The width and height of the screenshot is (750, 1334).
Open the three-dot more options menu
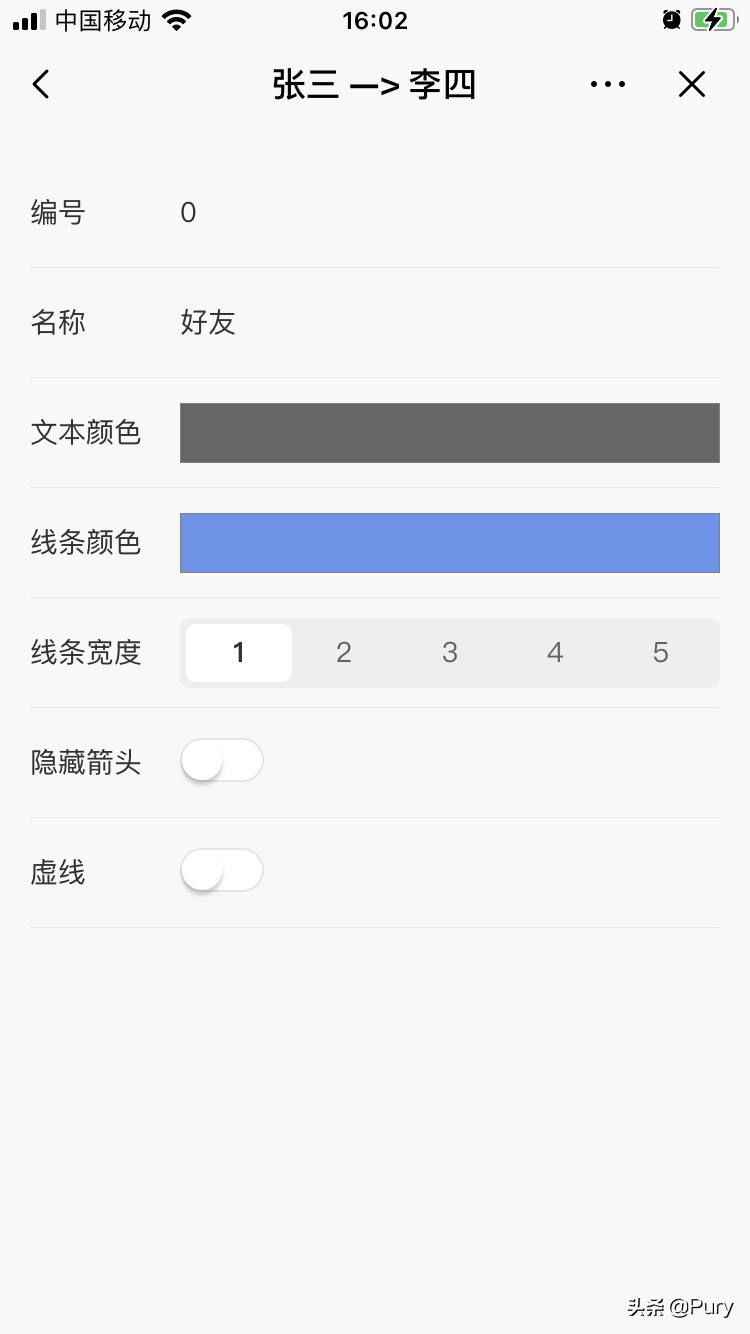point(608,84)
